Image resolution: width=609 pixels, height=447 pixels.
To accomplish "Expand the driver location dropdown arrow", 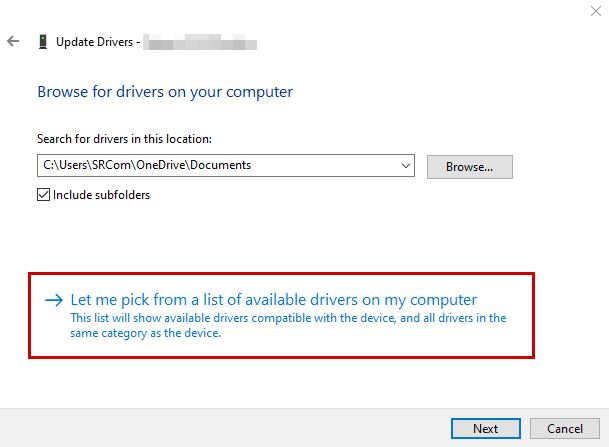I will point(405,165).
